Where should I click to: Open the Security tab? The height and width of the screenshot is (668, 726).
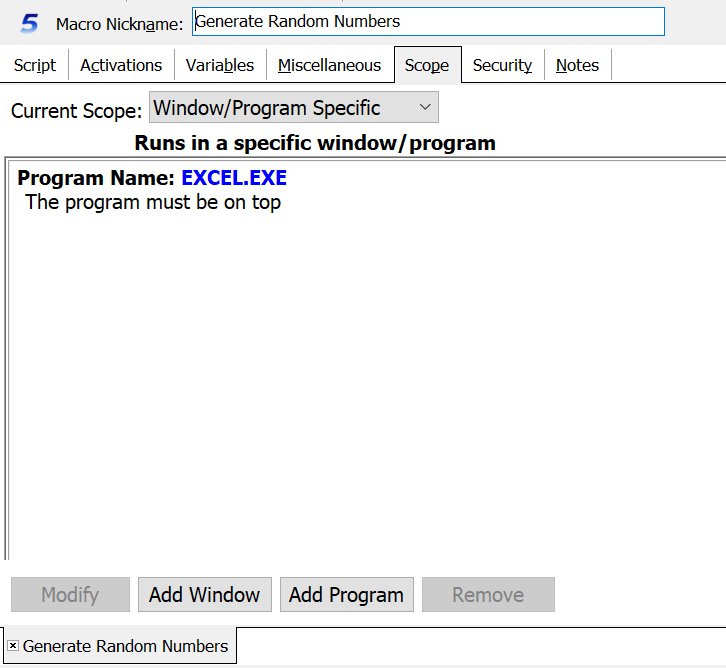502,65
